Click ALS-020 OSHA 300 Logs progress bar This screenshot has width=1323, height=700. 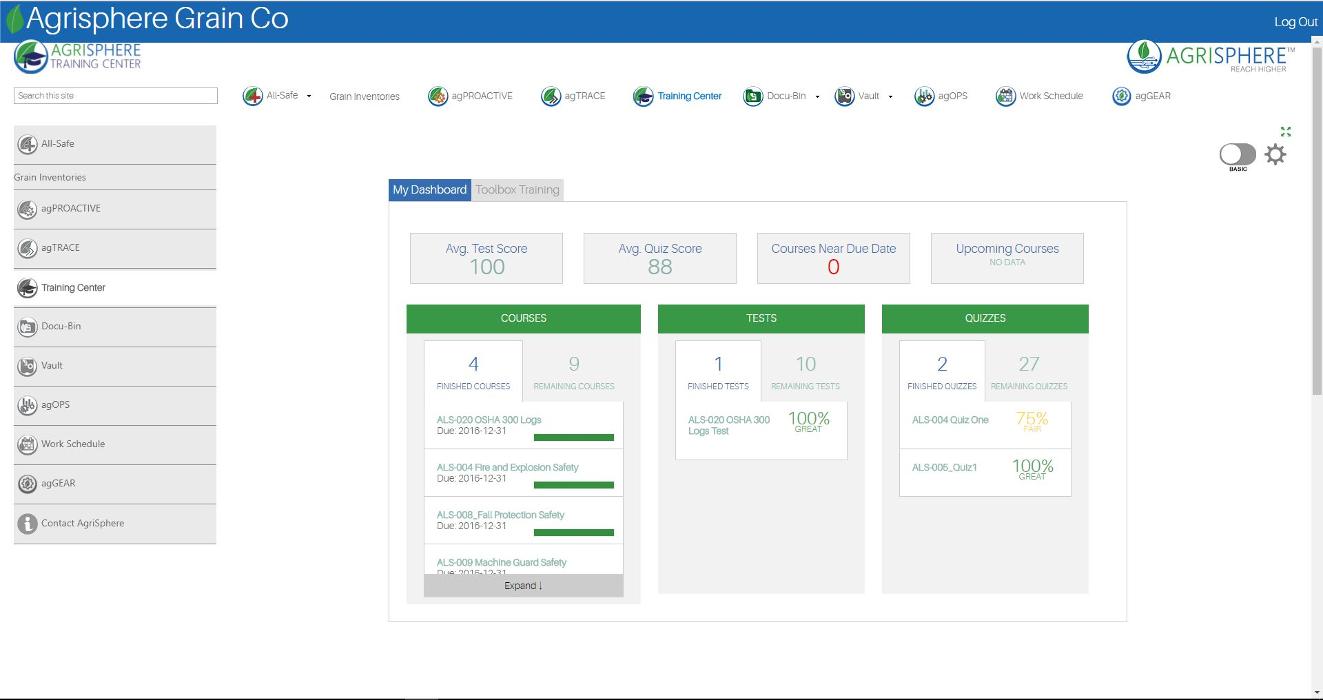click(x=574, y=437)
